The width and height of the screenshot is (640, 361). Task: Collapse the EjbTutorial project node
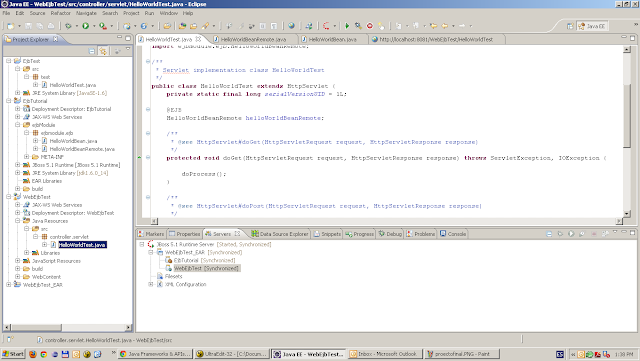coord(9,101)
